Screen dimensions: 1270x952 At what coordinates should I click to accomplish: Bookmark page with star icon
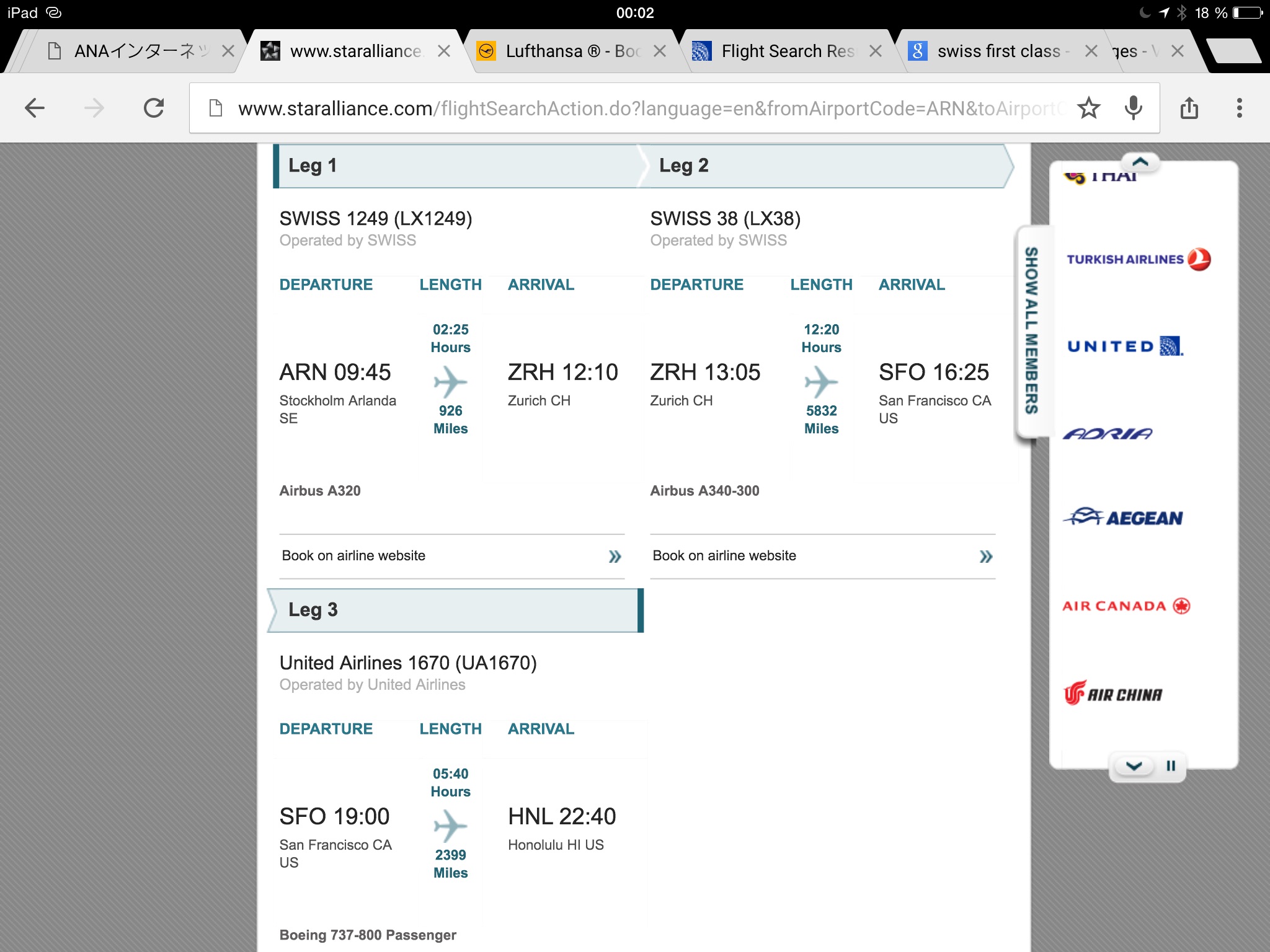[1088, 108]
